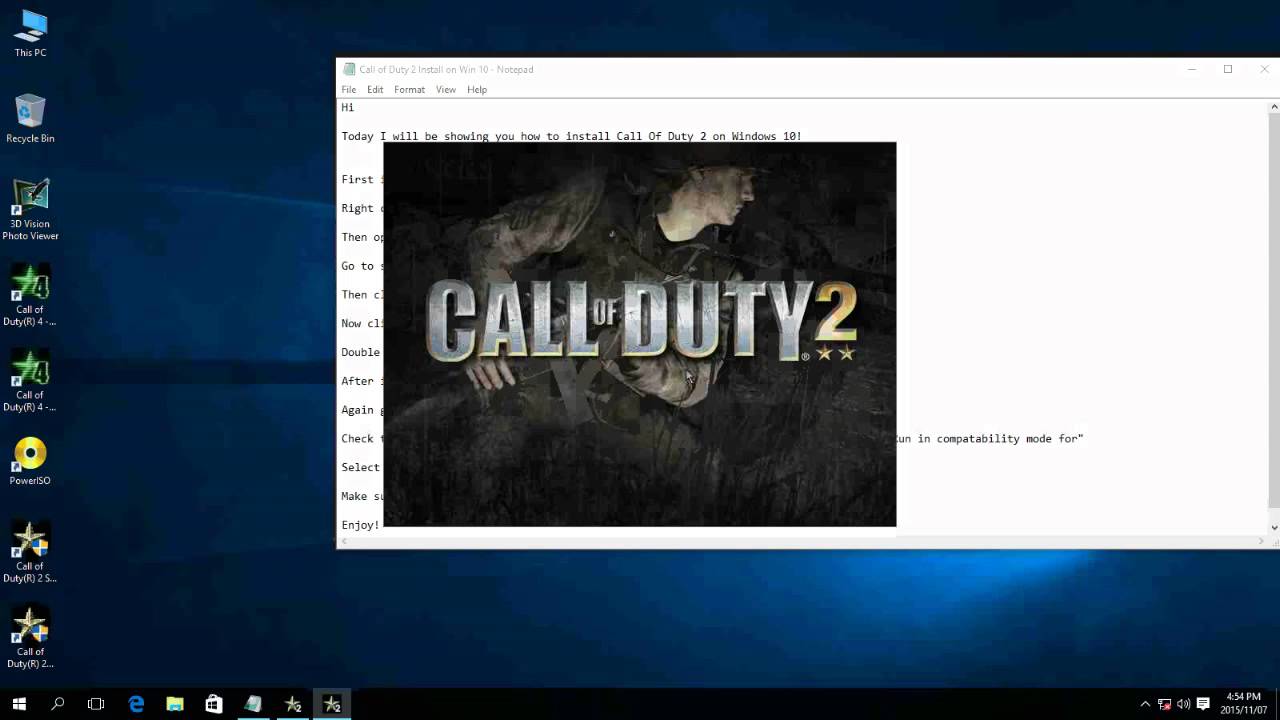The height and width of the screenshot is (720, 1280).
Task: Select the highlighted Call of Duty 2 taskbar icon
Action: point(332,704)
